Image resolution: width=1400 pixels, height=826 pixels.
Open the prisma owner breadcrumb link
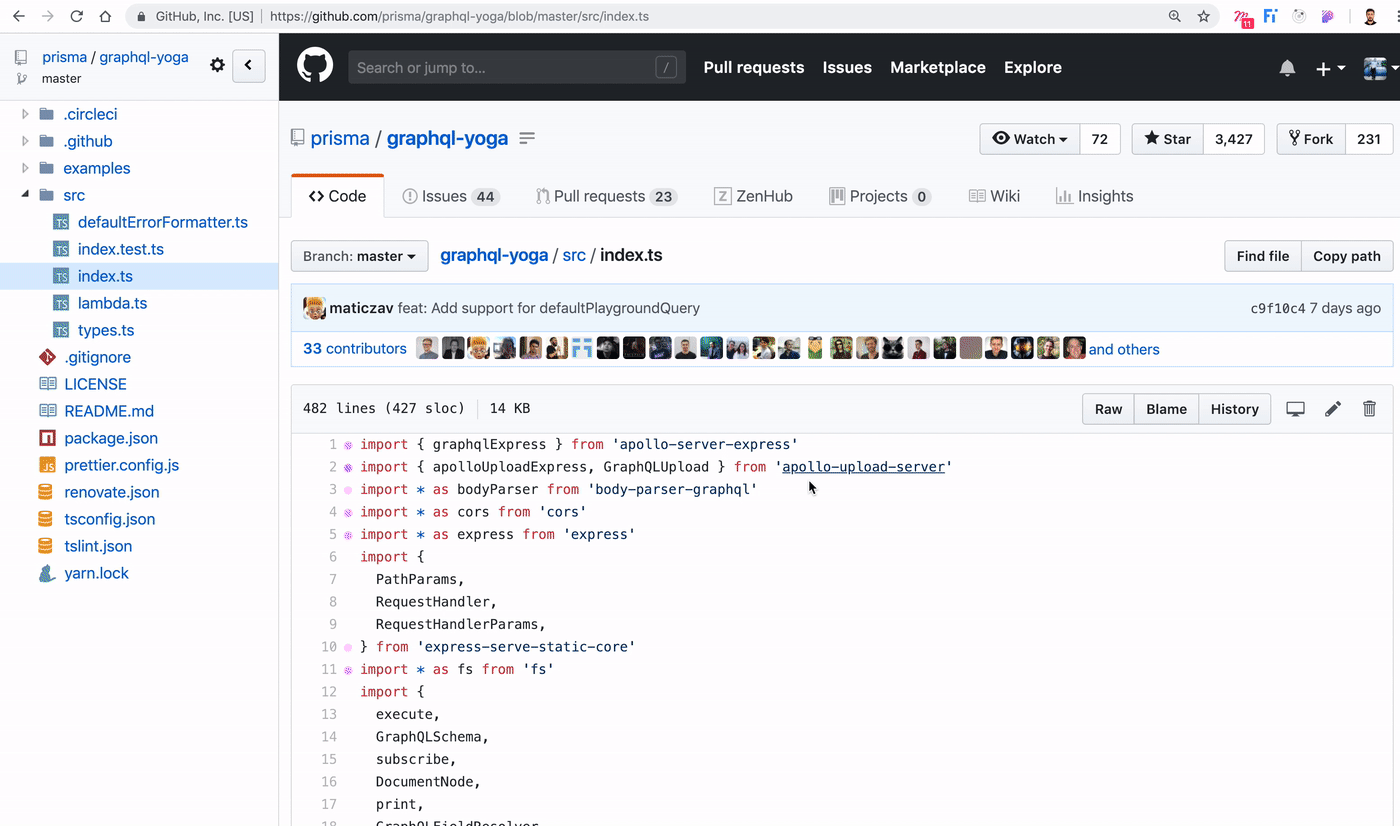340,138
